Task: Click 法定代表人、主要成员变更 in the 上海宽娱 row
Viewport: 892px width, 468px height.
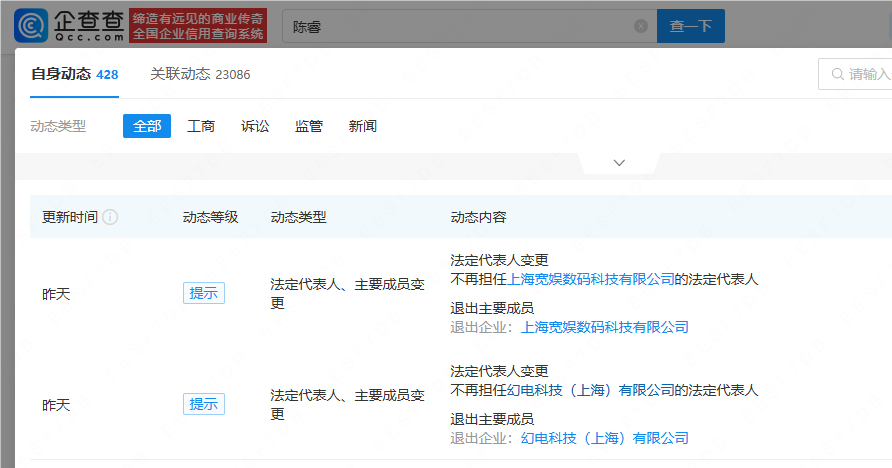Action: click(x=348, y=293)
